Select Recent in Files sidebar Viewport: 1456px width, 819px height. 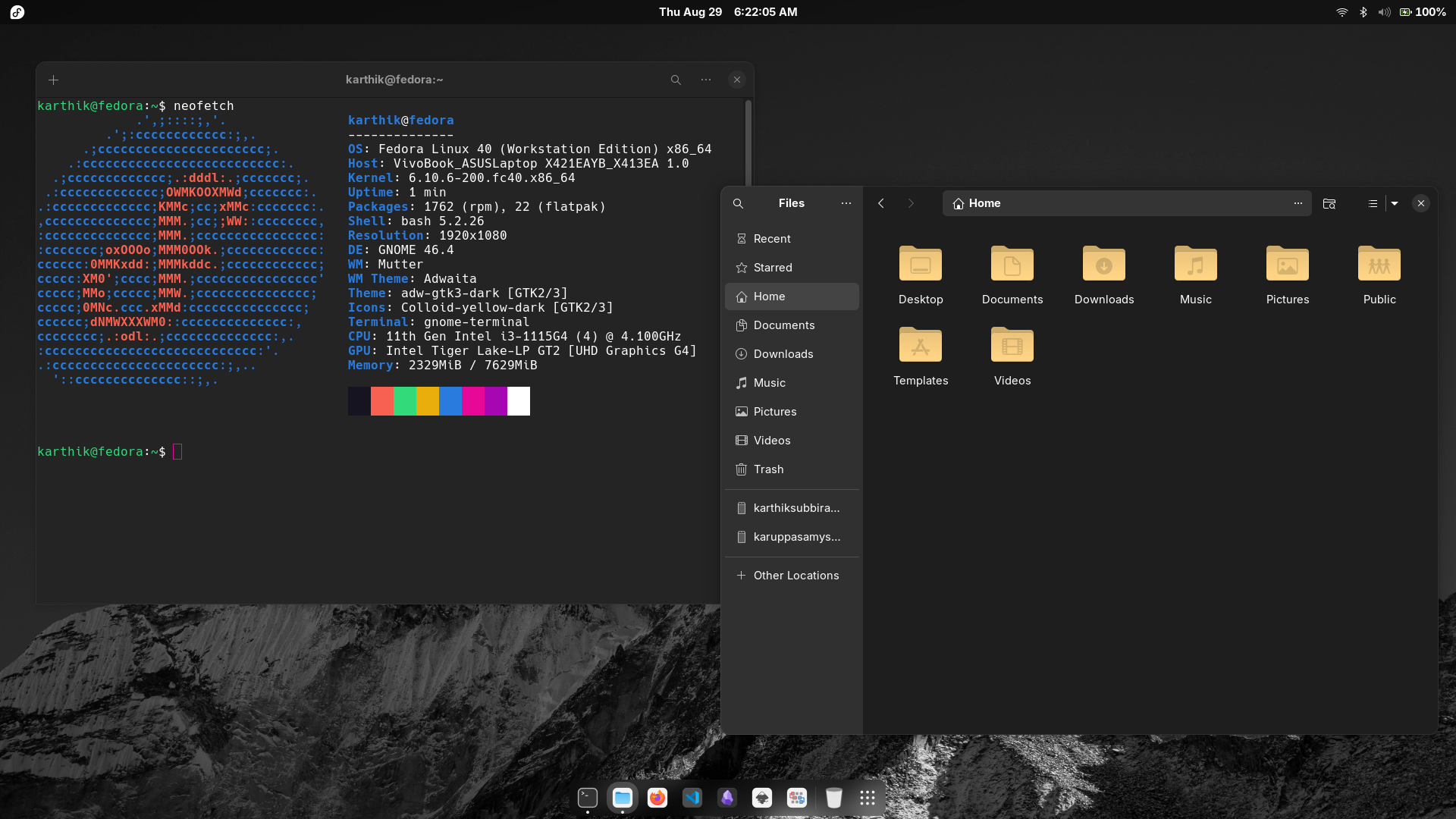pos(792,239)
